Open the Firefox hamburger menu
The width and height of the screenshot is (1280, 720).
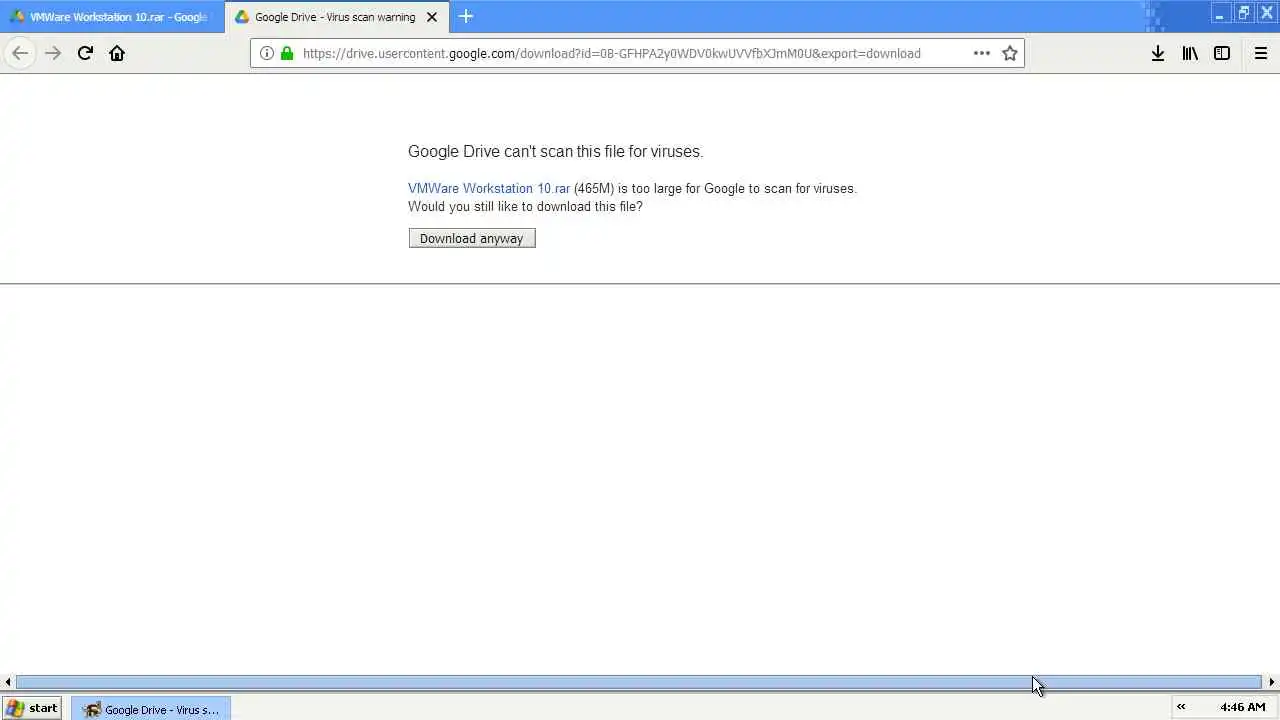[1261, 53]
